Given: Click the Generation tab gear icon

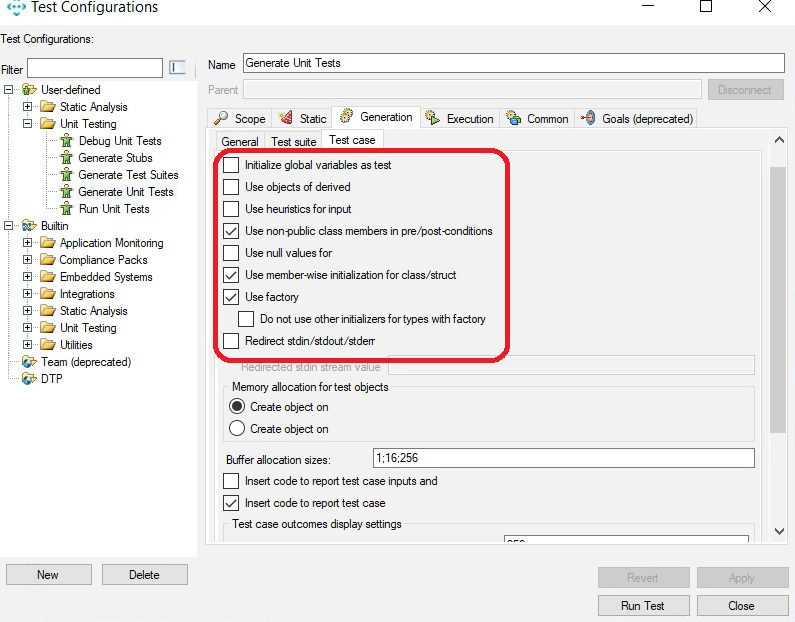Looking at the screenshot, I should coord(346,116).
